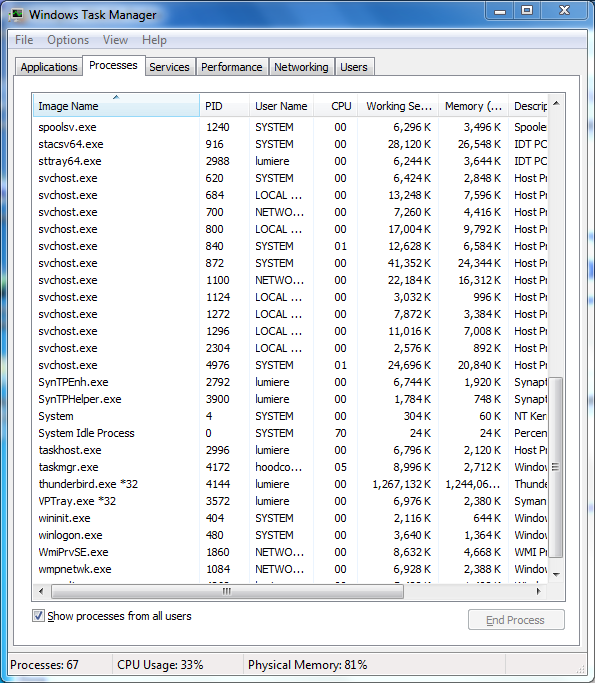This screenshot has width=595, height=683.
Task: Select the Processes tab
Action: [113, 65]
